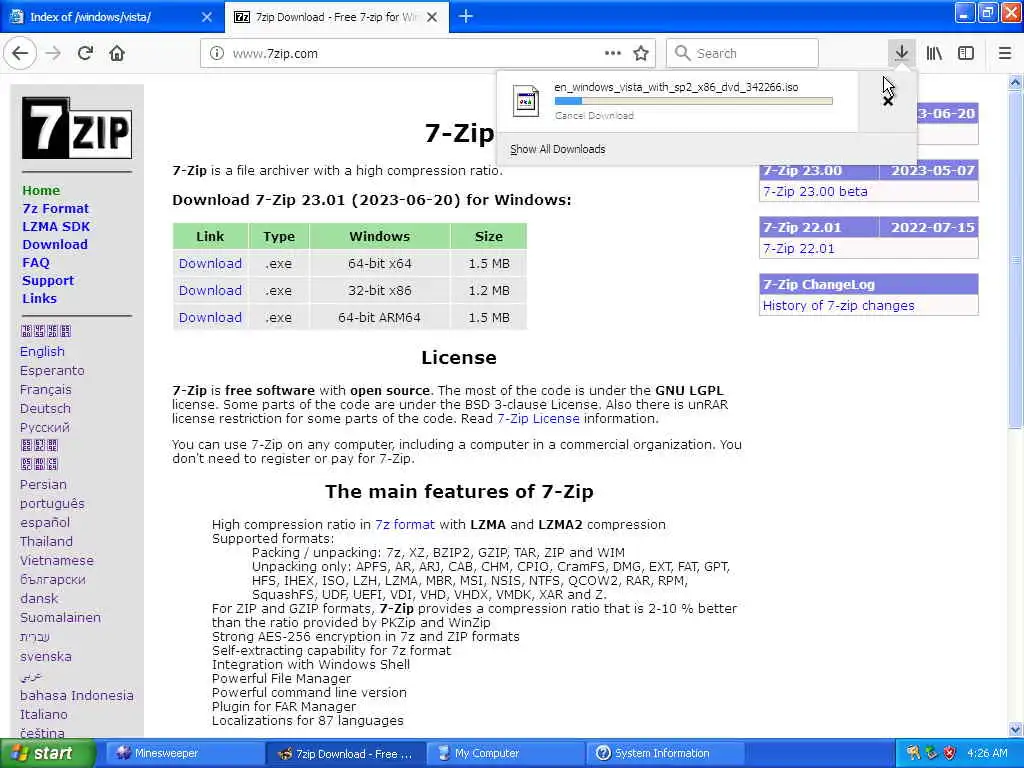Download the 64-bit ARM64 exe

click(x=210, y=317)
